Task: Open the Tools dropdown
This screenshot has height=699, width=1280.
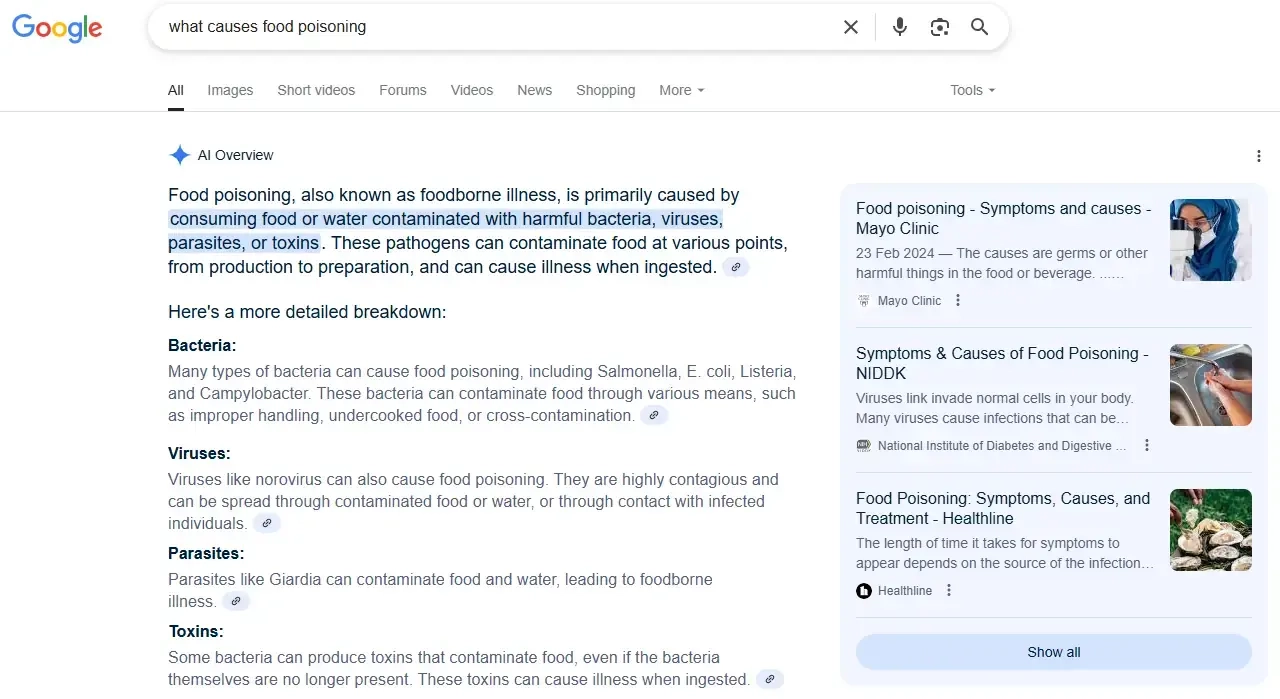Action: [973, 90]
